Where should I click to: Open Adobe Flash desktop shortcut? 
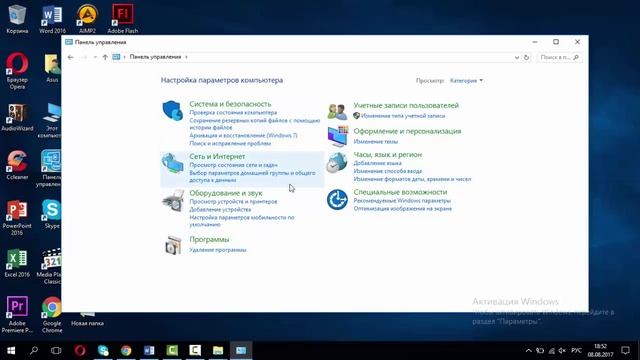pyautogui.click(x=122, y=19)
